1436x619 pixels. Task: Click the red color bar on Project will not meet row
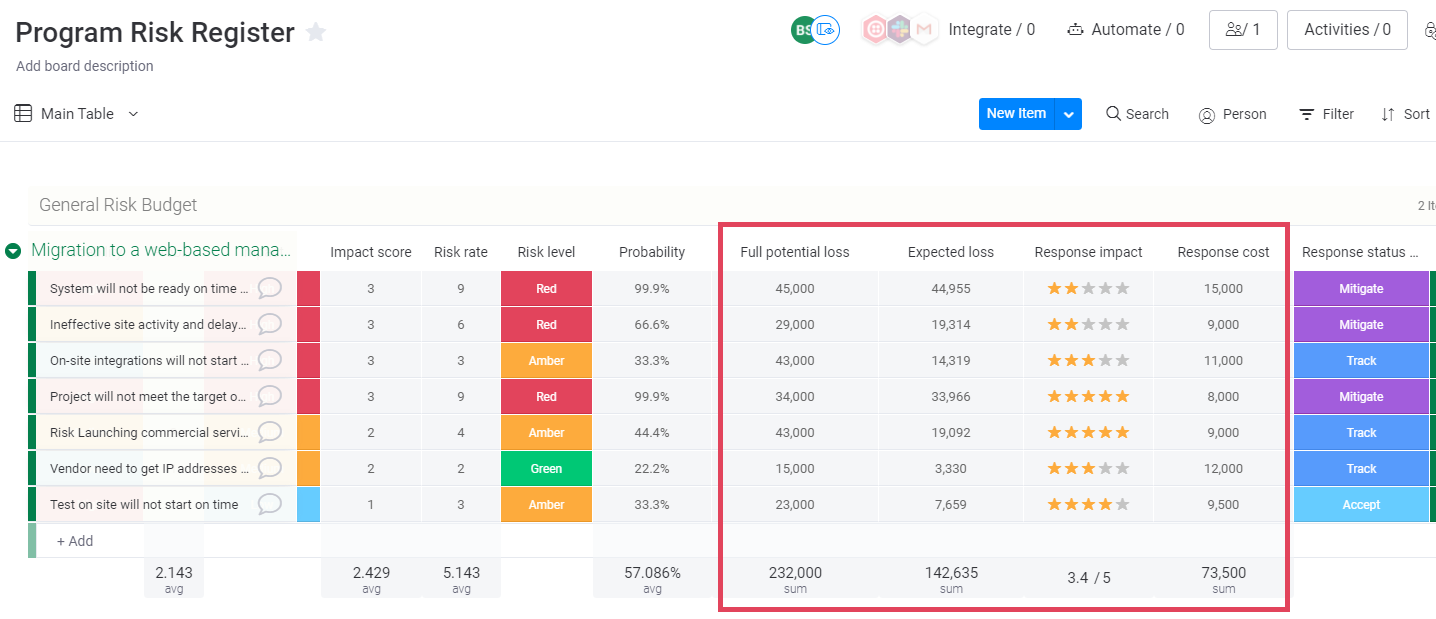pyautogui.click(x=307, y=396)
